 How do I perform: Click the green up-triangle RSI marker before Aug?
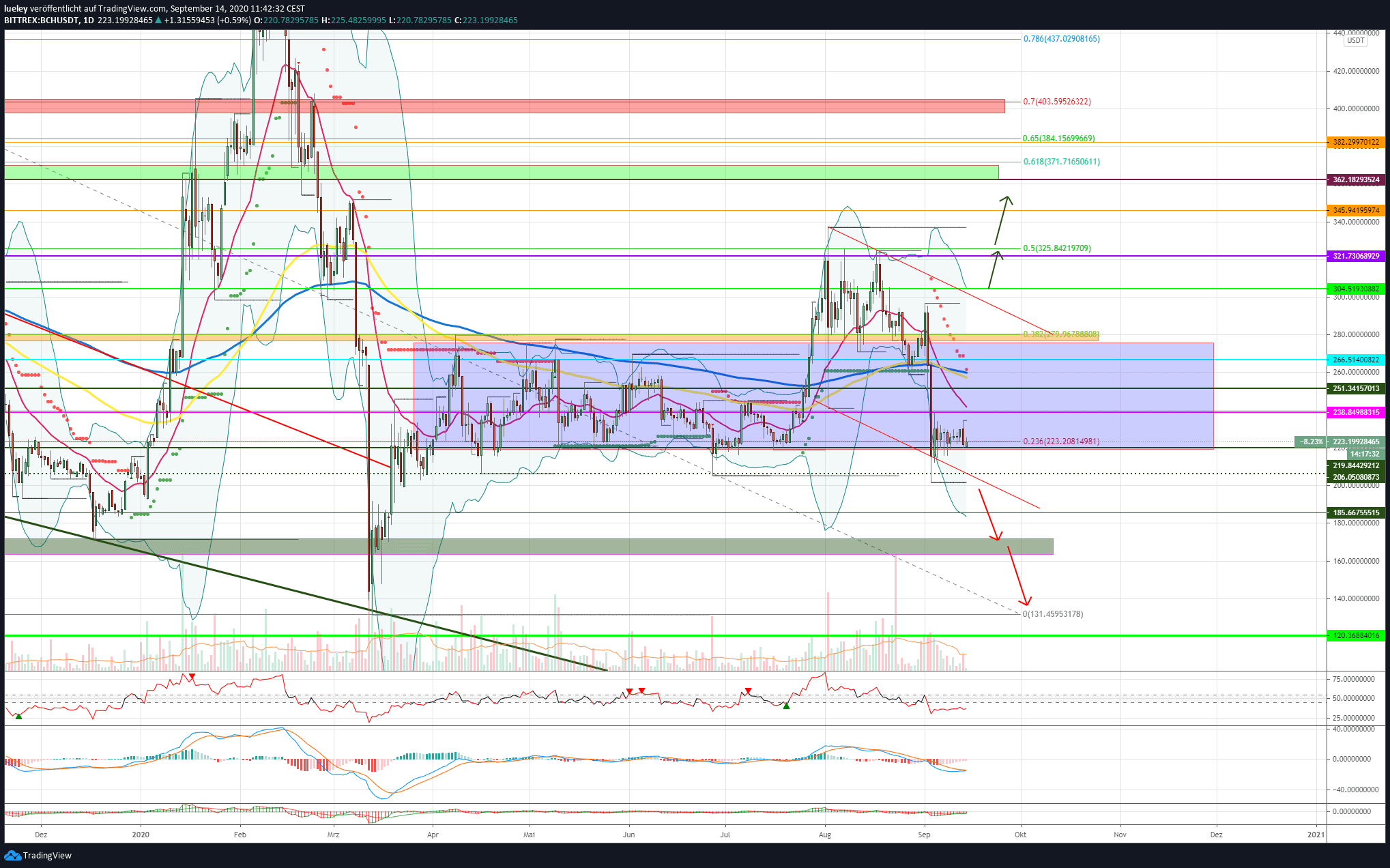click(786, 706)
